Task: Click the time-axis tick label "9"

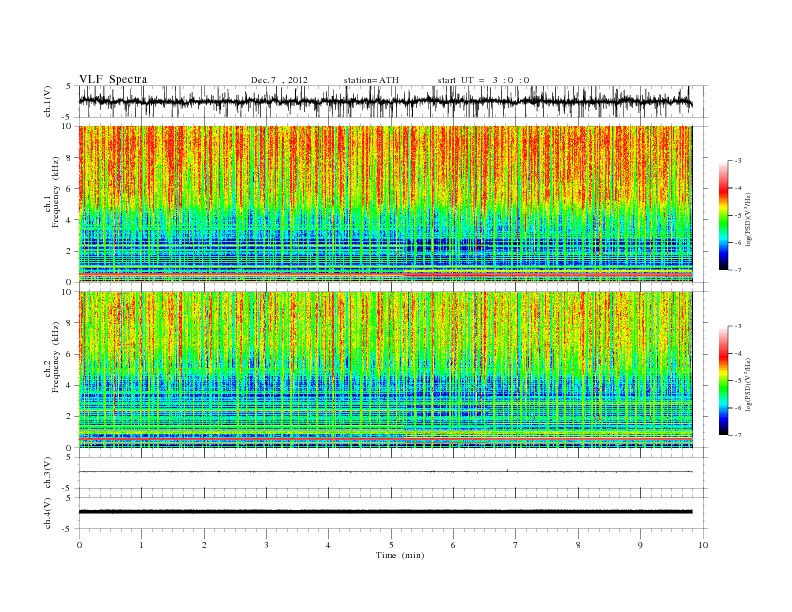Action: point(640,546)
